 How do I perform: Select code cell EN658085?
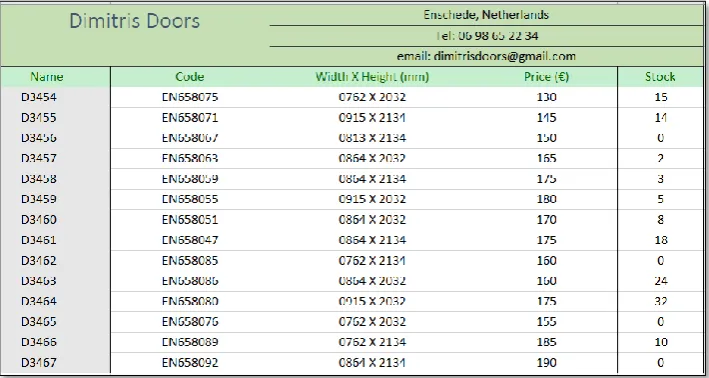tap(190, 260)
